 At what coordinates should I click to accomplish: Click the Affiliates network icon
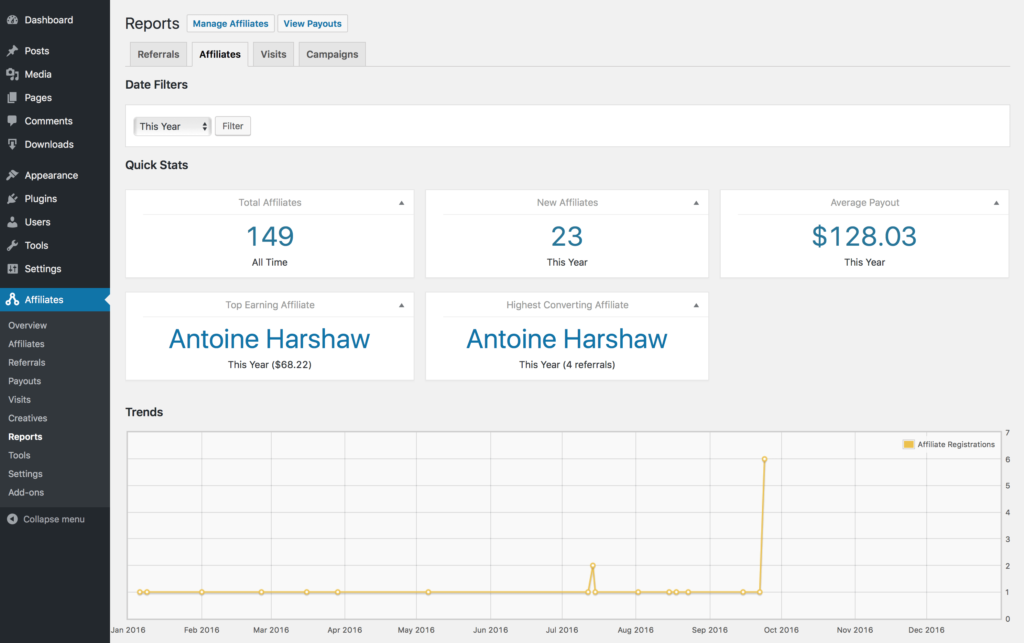12,300
